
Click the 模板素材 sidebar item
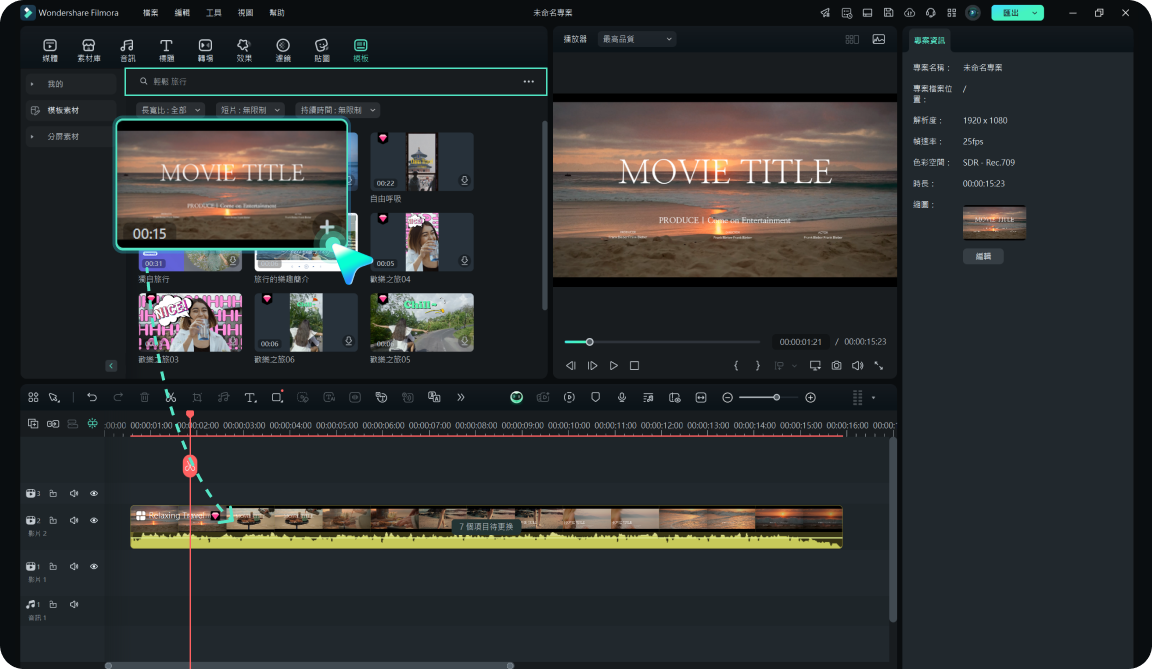point(71,110)
